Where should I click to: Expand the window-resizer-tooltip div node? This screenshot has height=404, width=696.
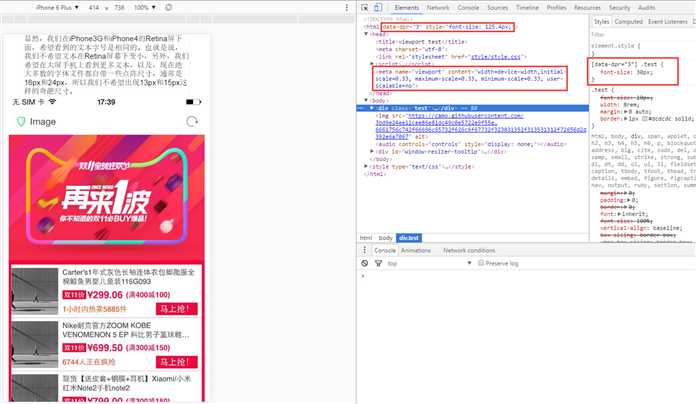coord(372,151)
